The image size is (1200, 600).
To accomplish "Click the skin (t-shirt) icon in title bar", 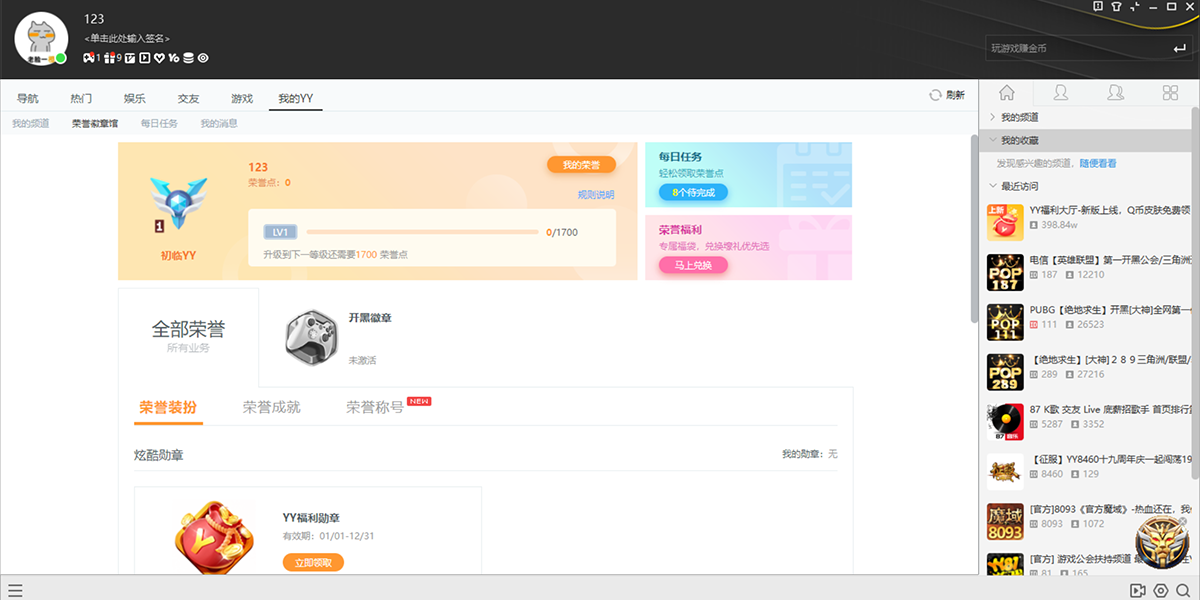I will tap(1116, 7).
